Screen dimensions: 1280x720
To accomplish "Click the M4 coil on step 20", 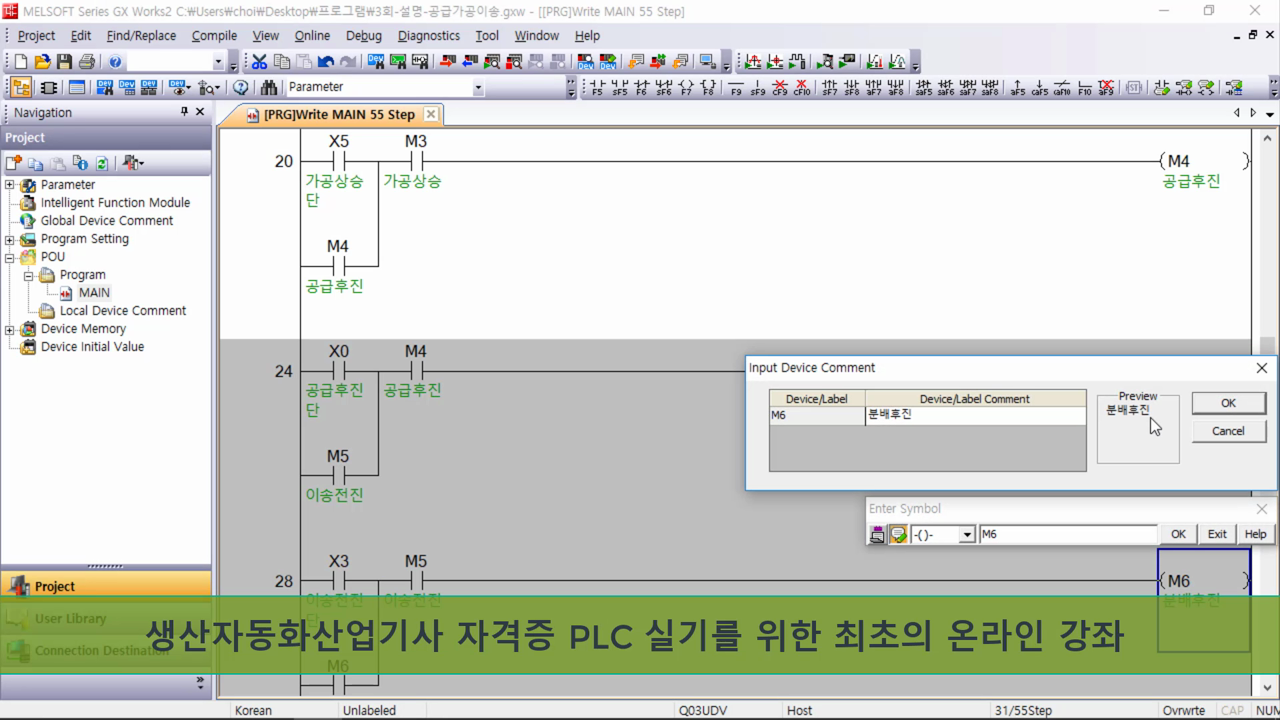I will pyautogui.click(x=1205, y=161).
